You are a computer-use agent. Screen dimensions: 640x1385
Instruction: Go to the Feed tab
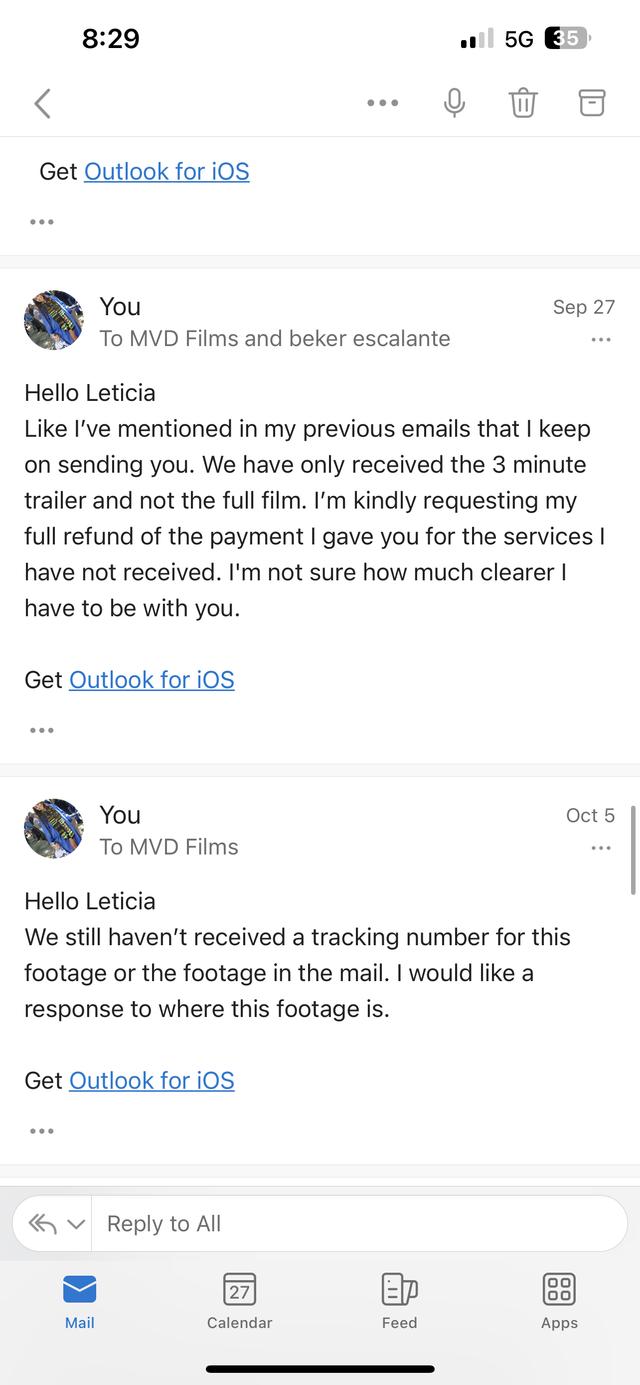(x=399, y=1300)
